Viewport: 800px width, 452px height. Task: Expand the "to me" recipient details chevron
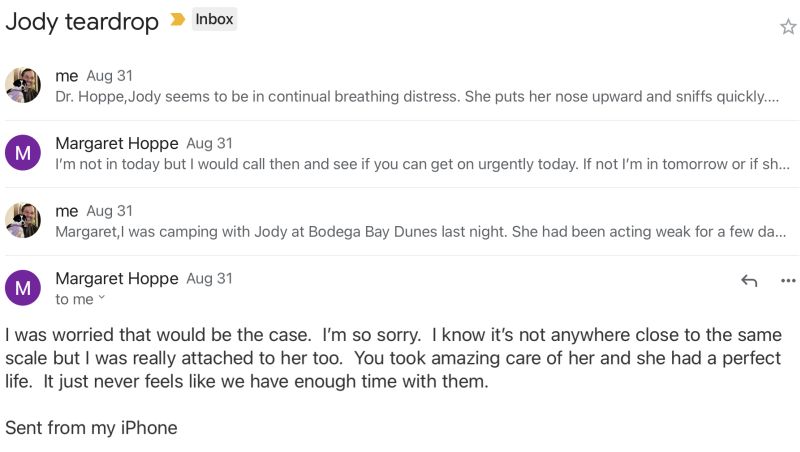coord(101,300)
